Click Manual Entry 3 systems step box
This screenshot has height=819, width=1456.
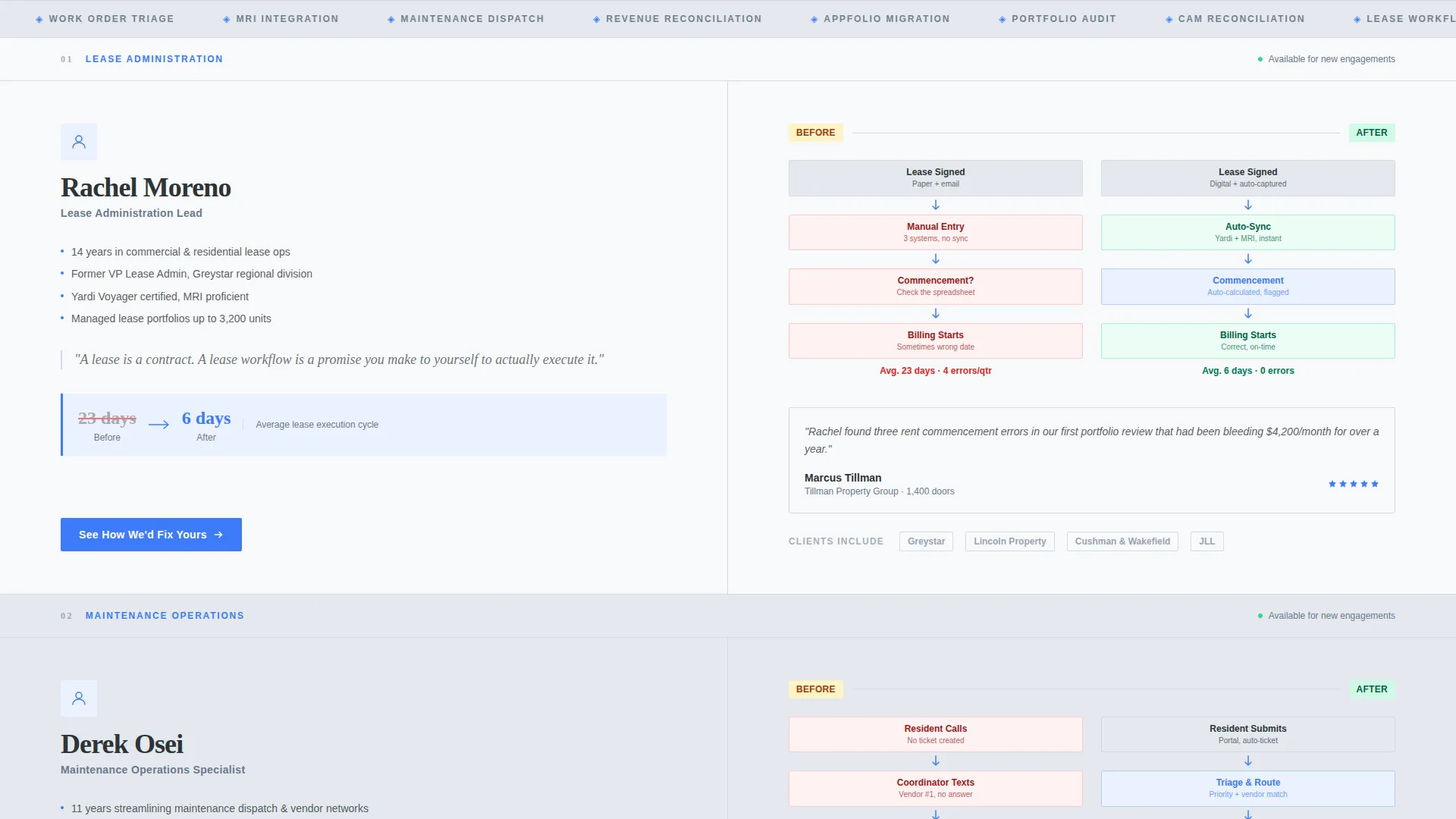936,232
